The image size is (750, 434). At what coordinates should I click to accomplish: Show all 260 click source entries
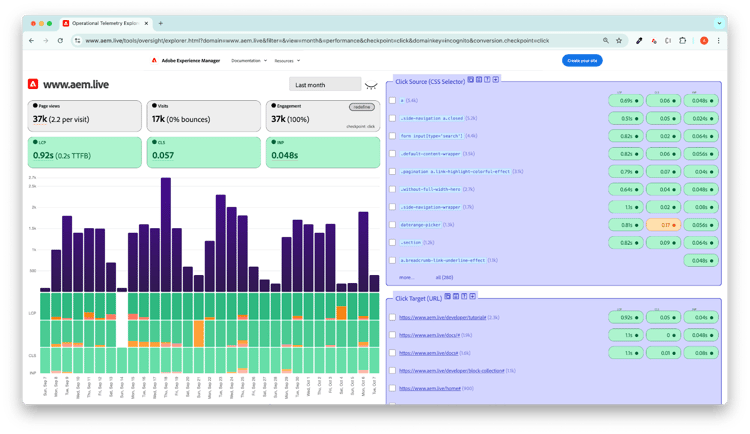(445, 277)
